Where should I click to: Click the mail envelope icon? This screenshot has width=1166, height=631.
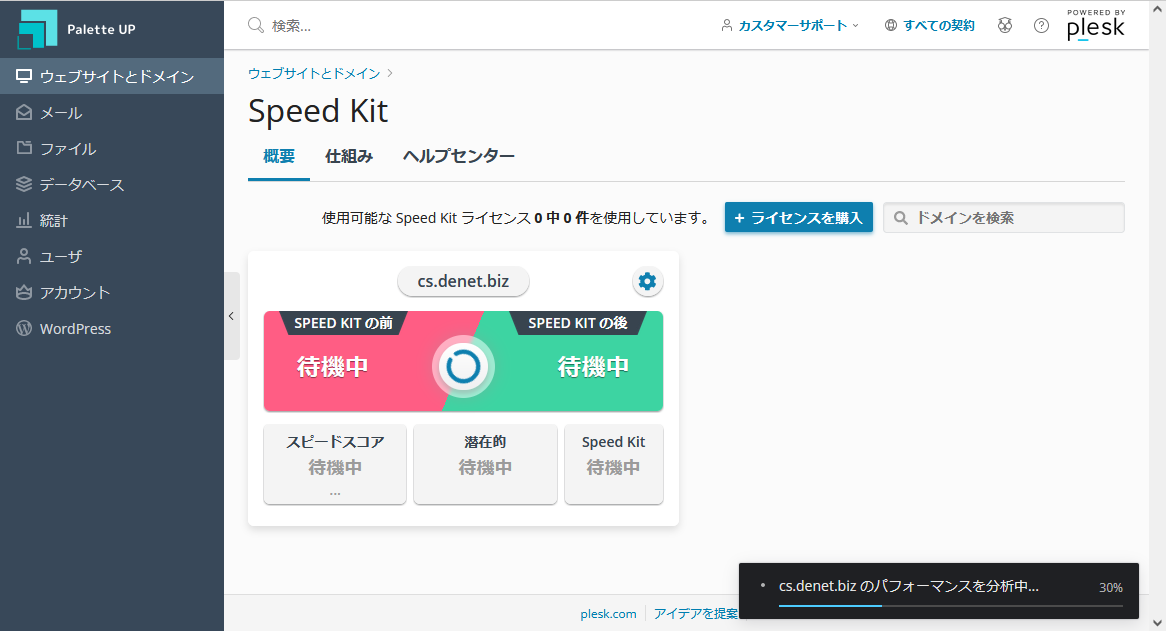tap(24, 112)
